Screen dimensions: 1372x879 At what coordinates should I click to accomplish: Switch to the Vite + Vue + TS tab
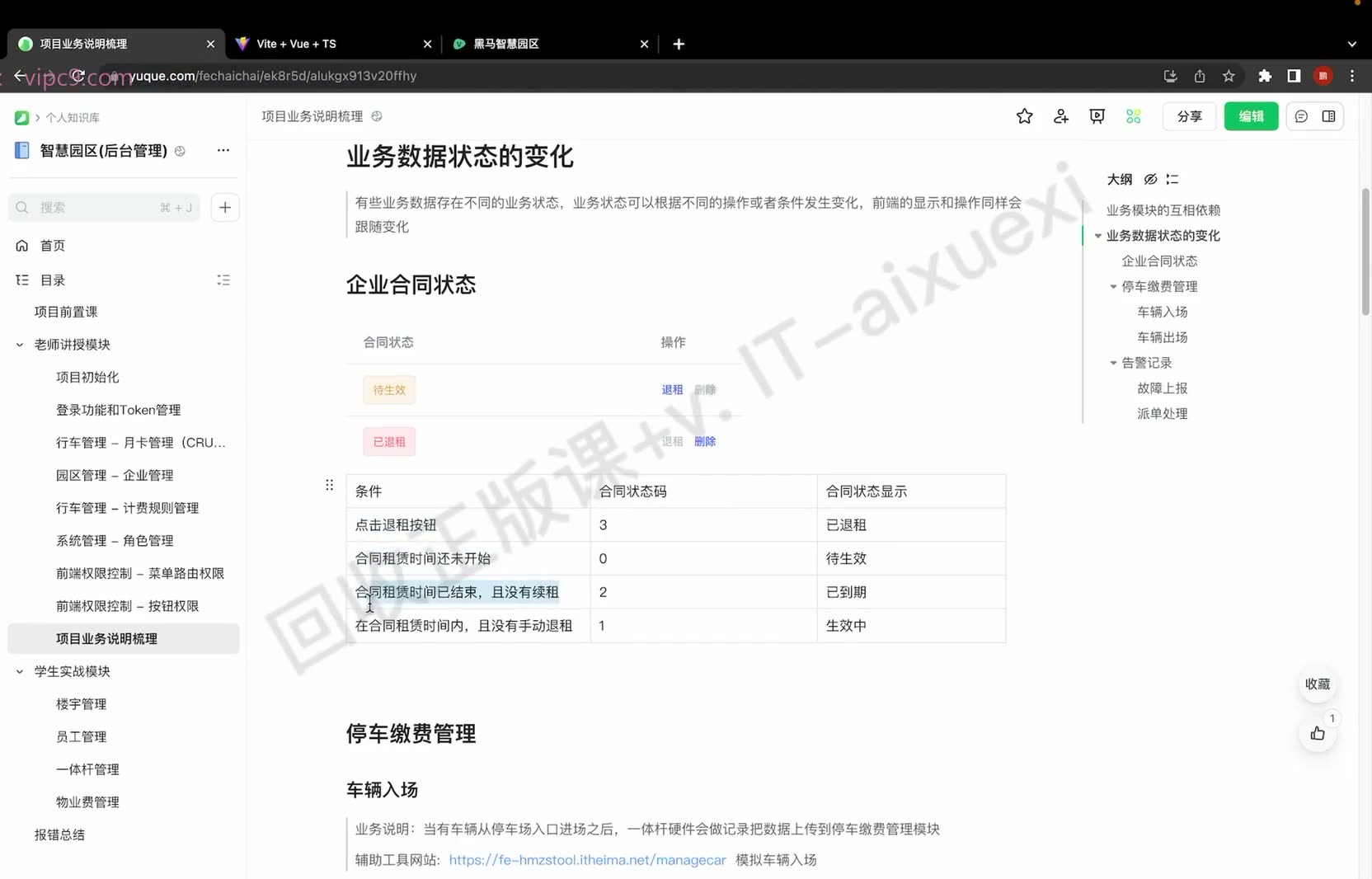tap(332, 44)
